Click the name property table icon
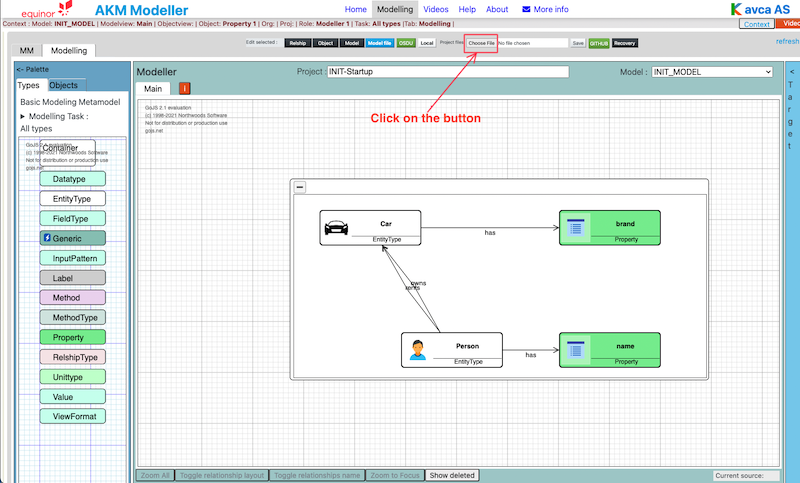This screenshot has width=800, height=483. coord(575,350)
